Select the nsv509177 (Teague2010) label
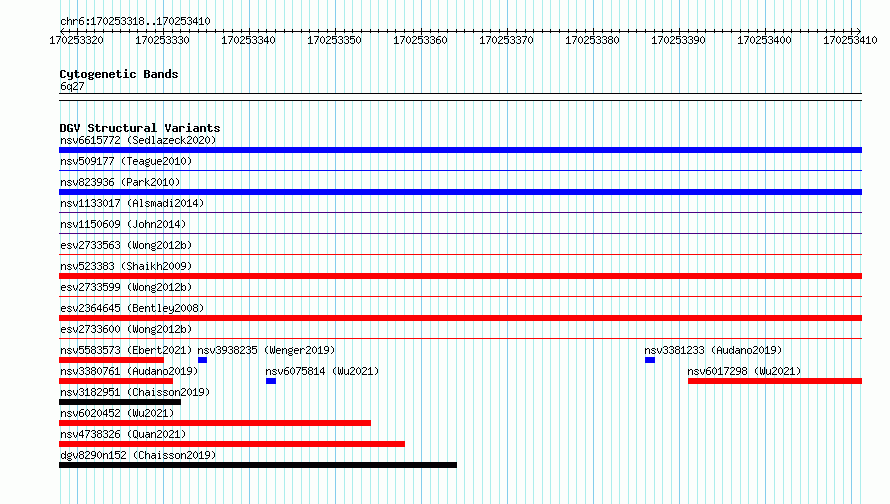 [126, 161]
